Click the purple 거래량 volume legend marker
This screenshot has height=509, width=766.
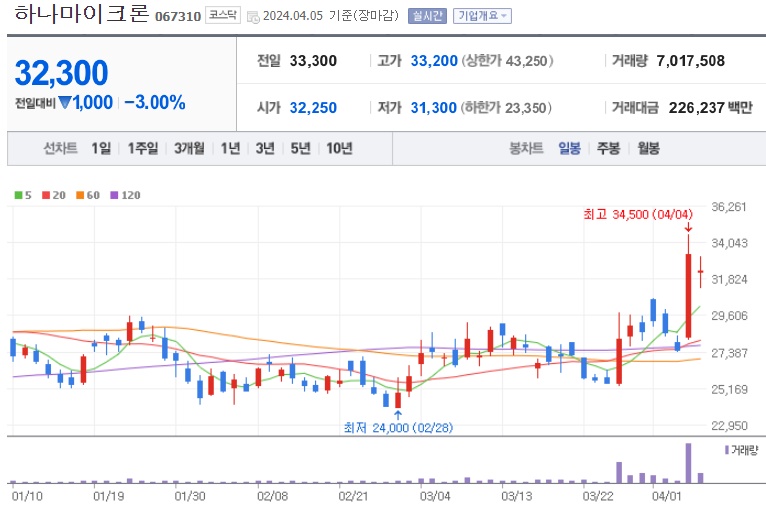pyautogui.click(x=727, y=450)
